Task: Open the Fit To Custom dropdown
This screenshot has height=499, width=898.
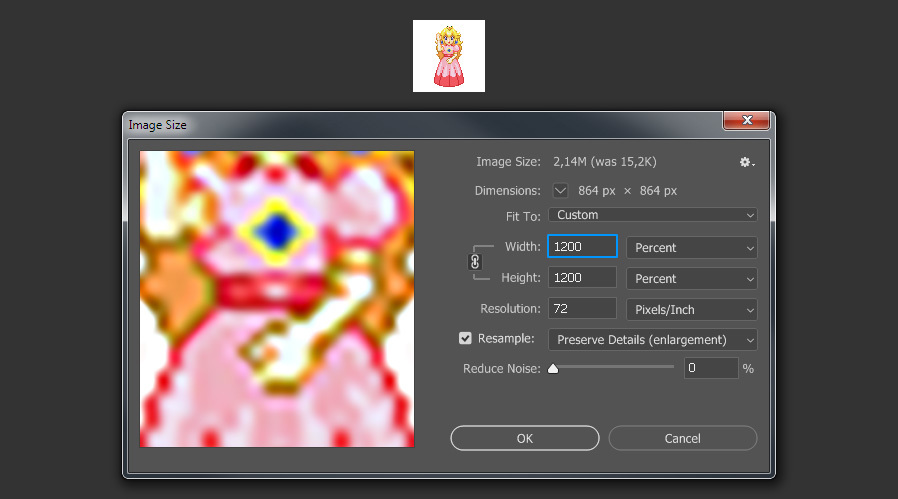Action: click(x=653, y=215)
